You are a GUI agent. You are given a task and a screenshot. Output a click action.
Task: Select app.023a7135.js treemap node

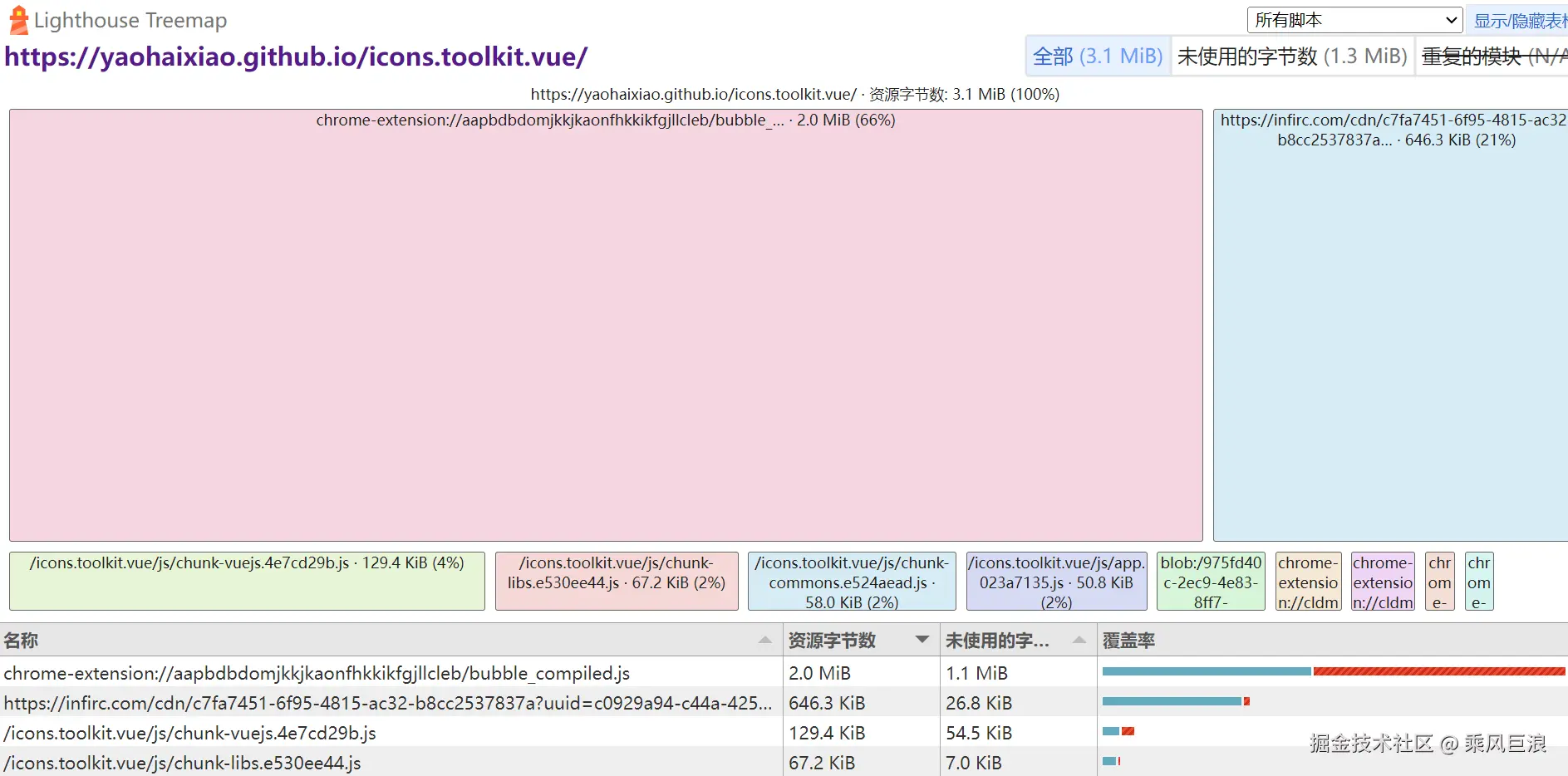click(1056, 581)
